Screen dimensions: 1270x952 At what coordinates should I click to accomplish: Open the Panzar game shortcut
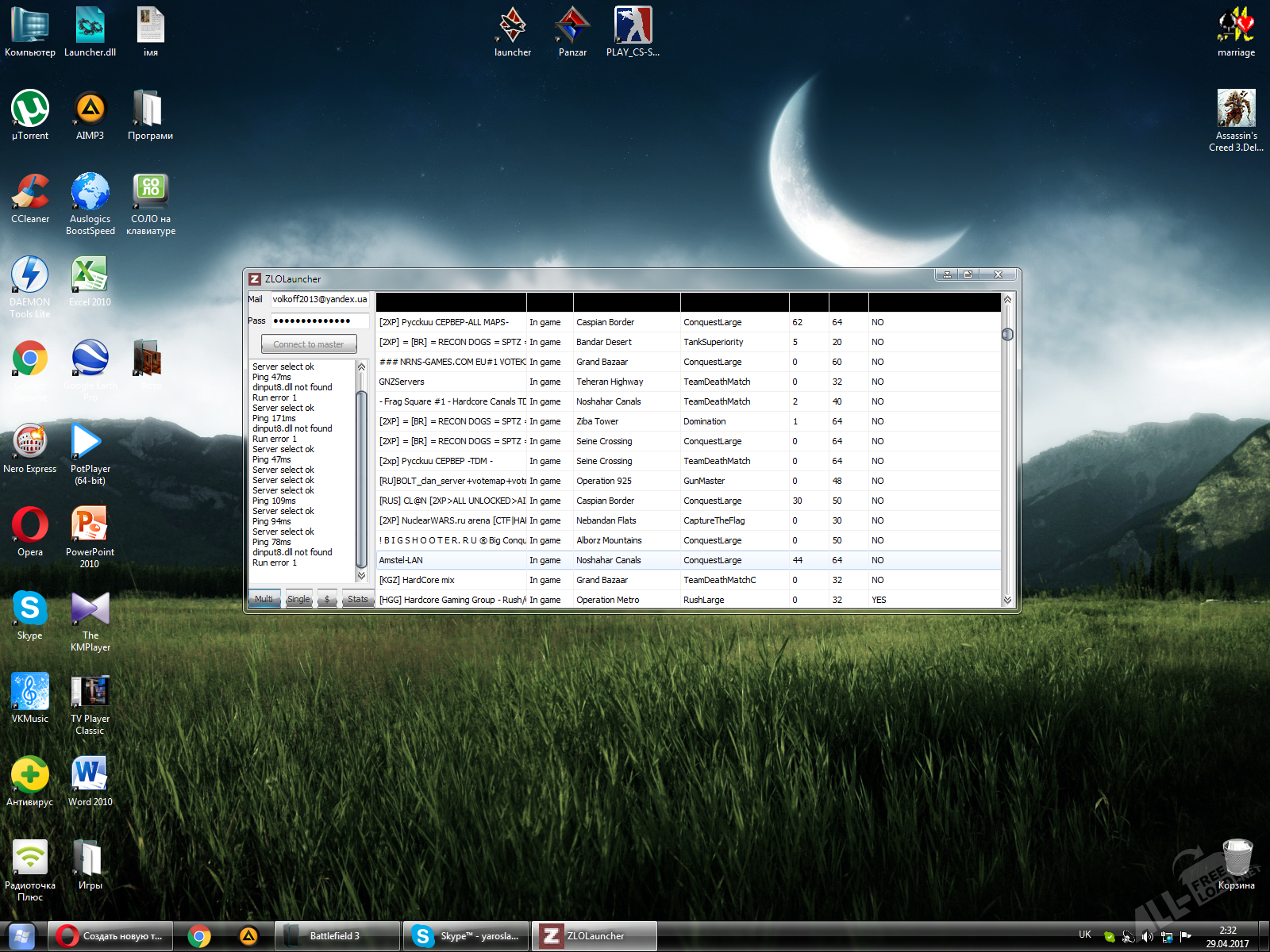572,26
